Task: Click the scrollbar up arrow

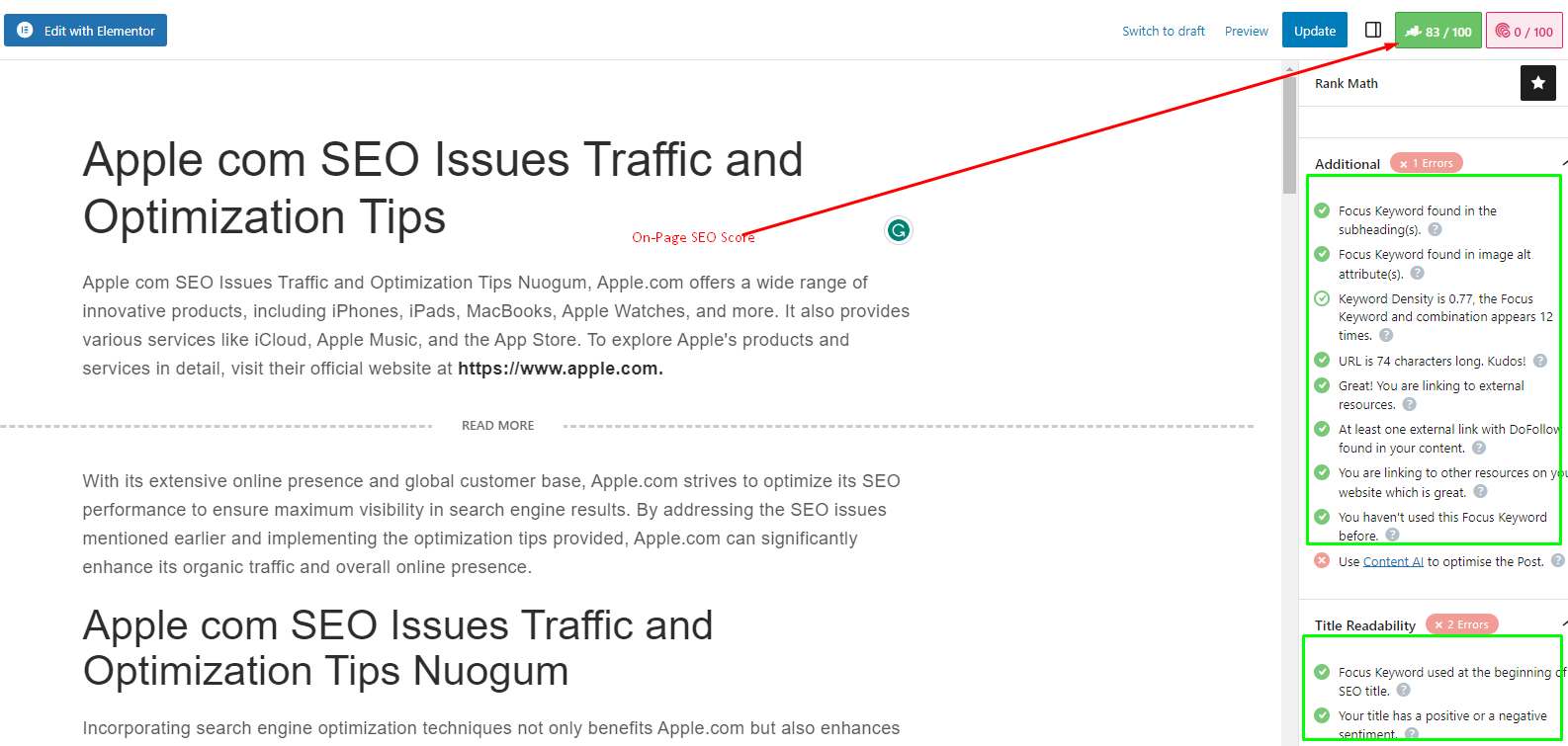Action: coord(1289,67)
